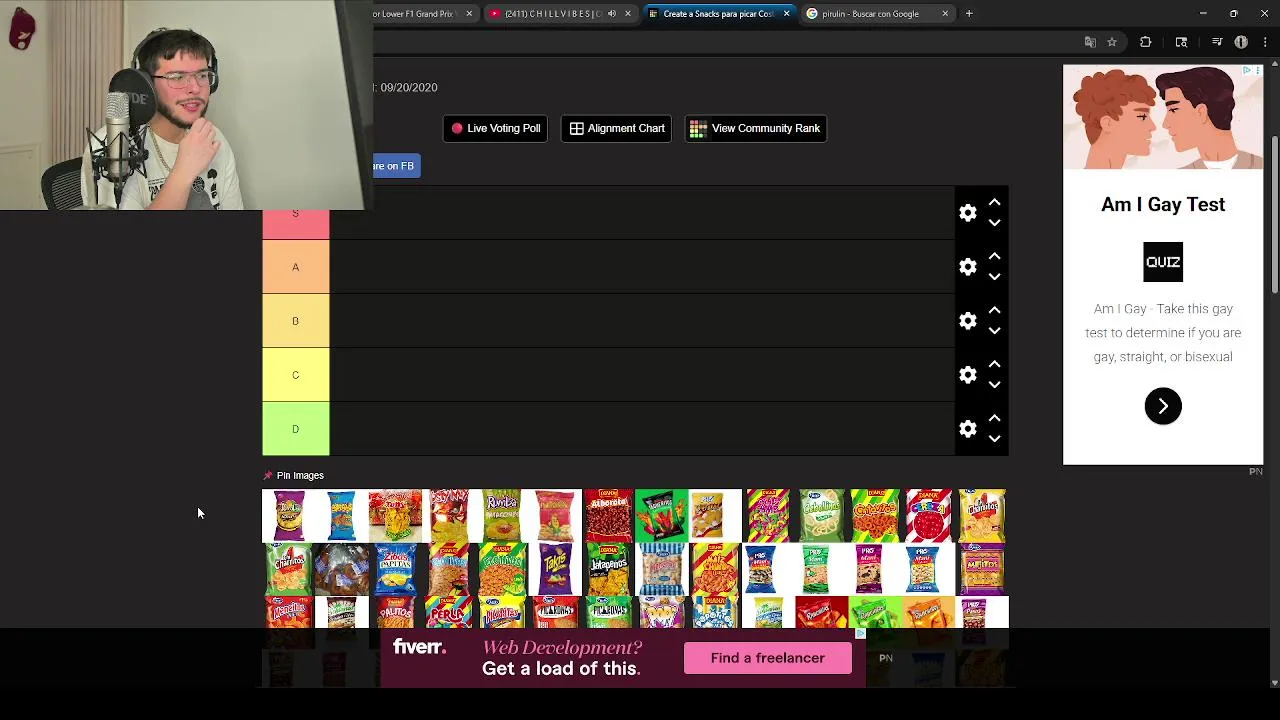
Task: Click Find a freelancer on Fiverr ad
Action: (767, 658)
